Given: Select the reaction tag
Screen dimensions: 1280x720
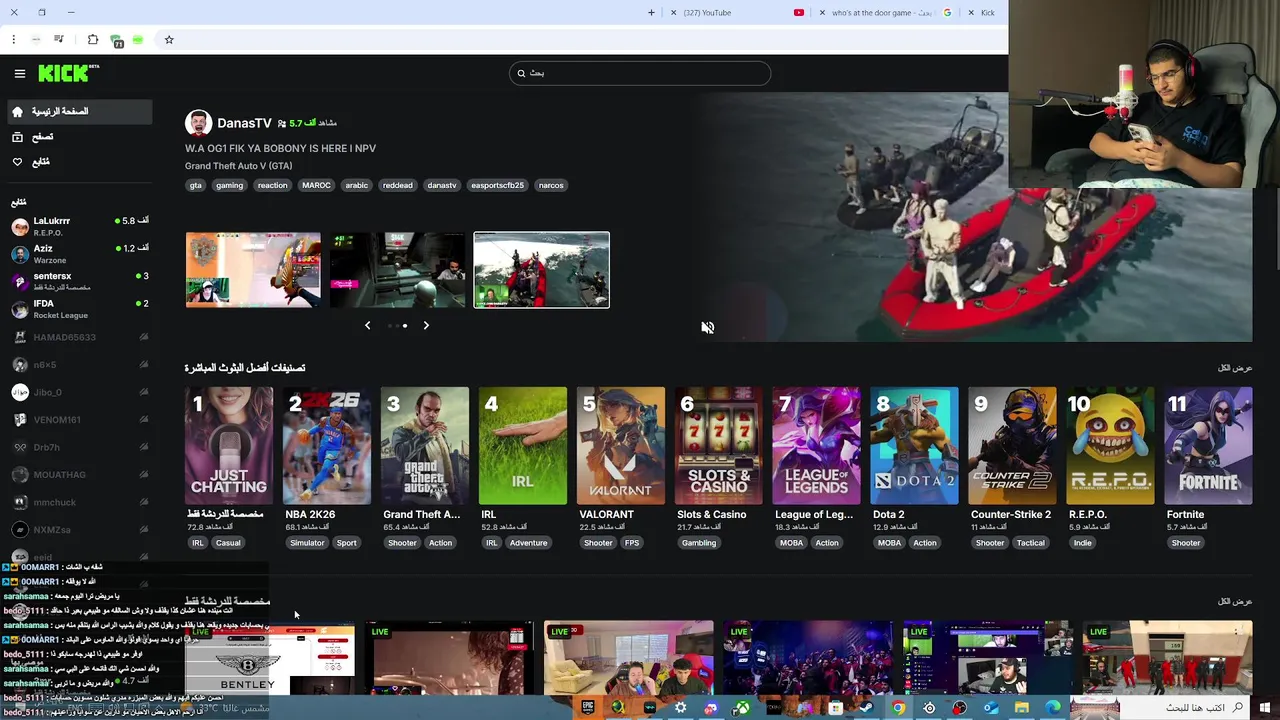Looking at the screenshot, I should [x=272, y=185].
